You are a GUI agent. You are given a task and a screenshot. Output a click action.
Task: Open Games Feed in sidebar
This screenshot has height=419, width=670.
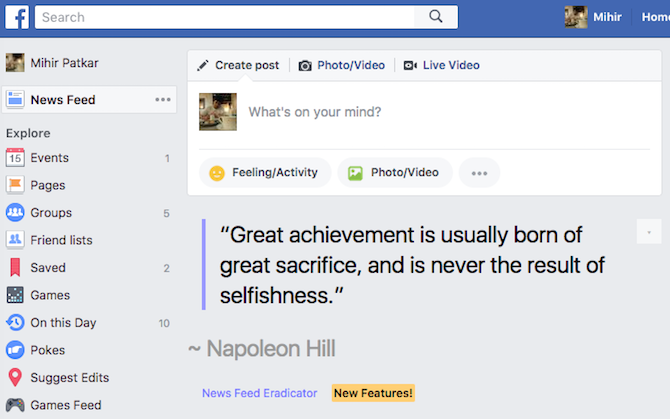(x=66, y=405)
